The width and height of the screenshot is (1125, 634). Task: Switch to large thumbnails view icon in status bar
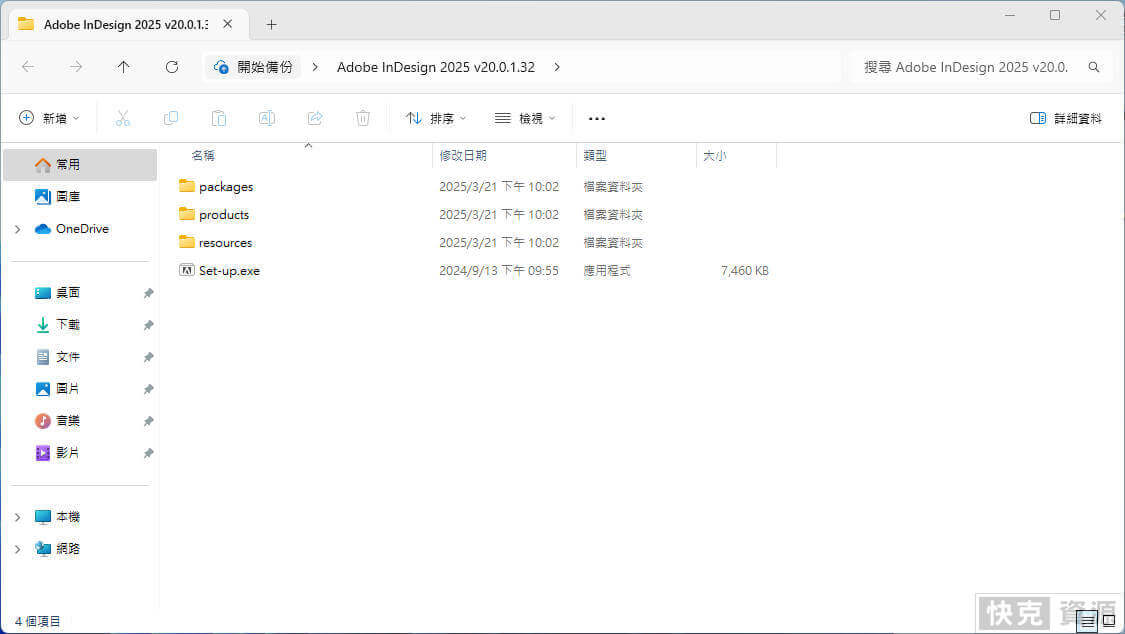pyautogui.click(x=1109, y=620)
